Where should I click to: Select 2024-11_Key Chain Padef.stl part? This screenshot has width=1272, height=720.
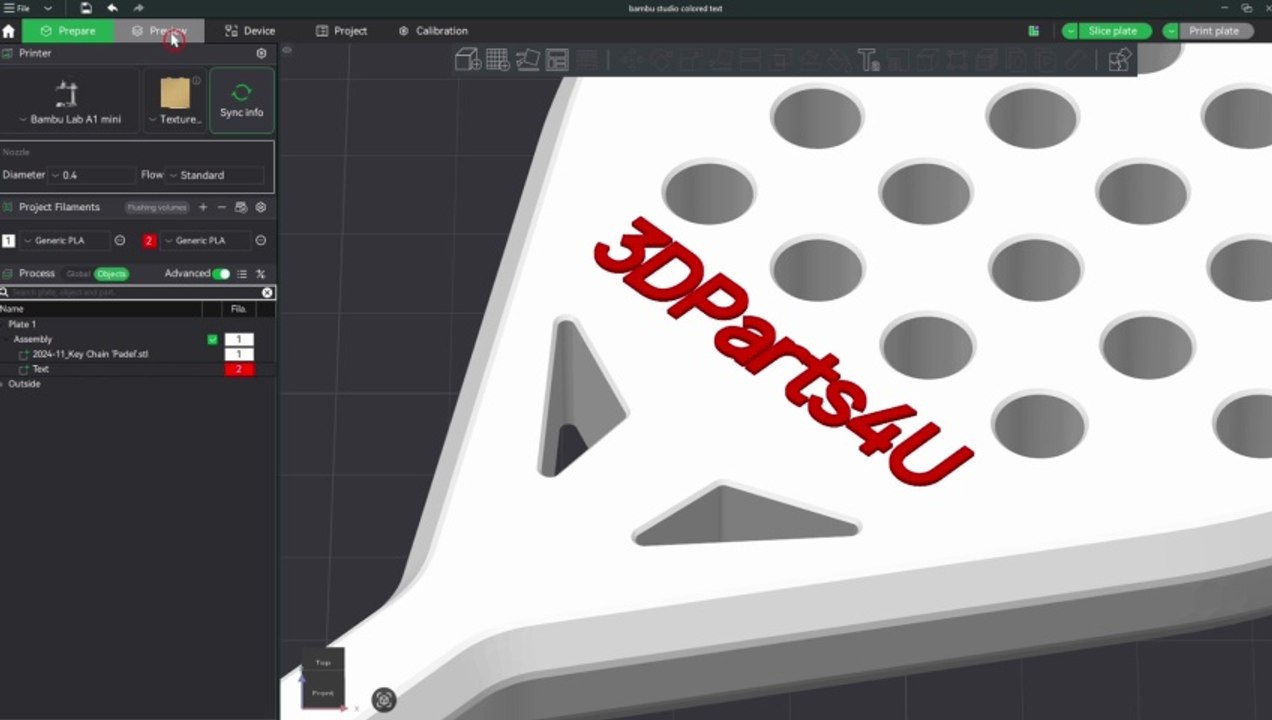(x=90, y=355)
